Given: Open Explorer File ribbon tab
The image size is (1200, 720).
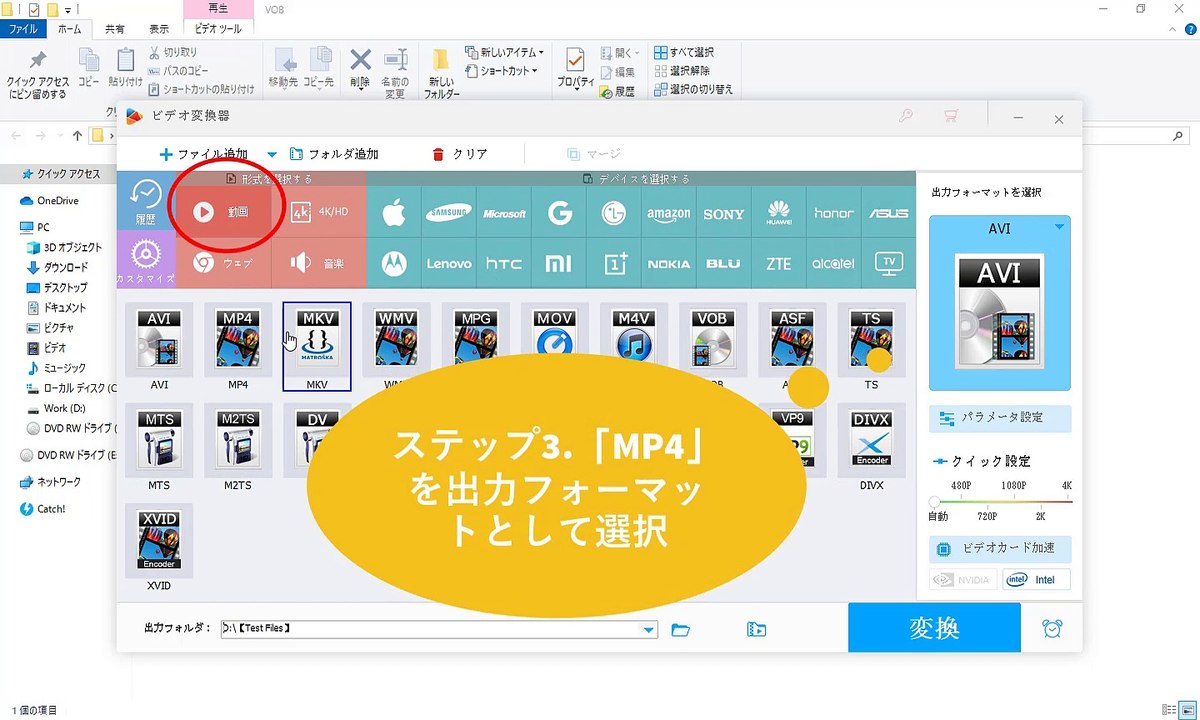Looking at the screenshot, I should point(22,30).
